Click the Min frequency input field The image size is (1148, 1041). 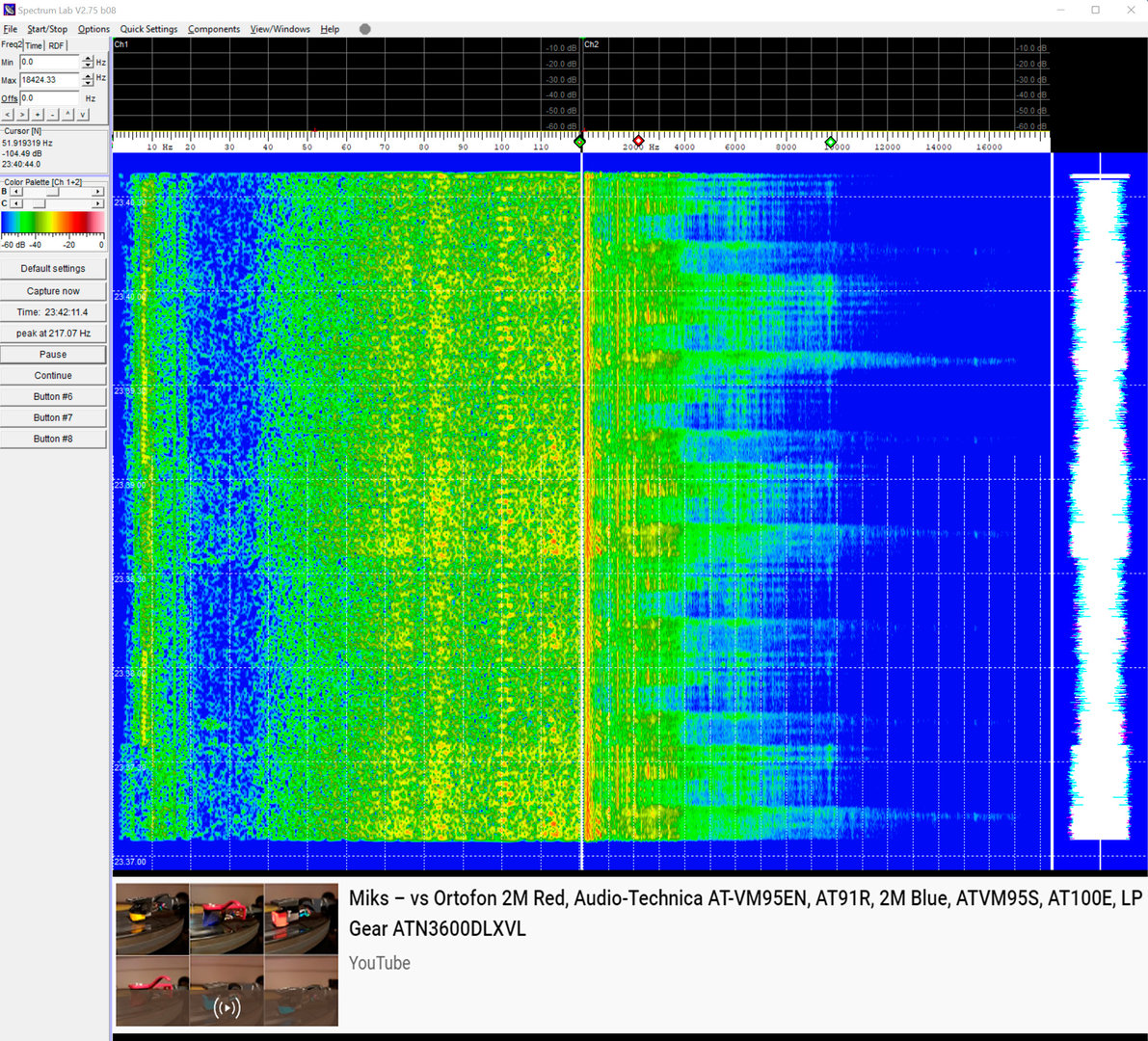click(49, 63)
